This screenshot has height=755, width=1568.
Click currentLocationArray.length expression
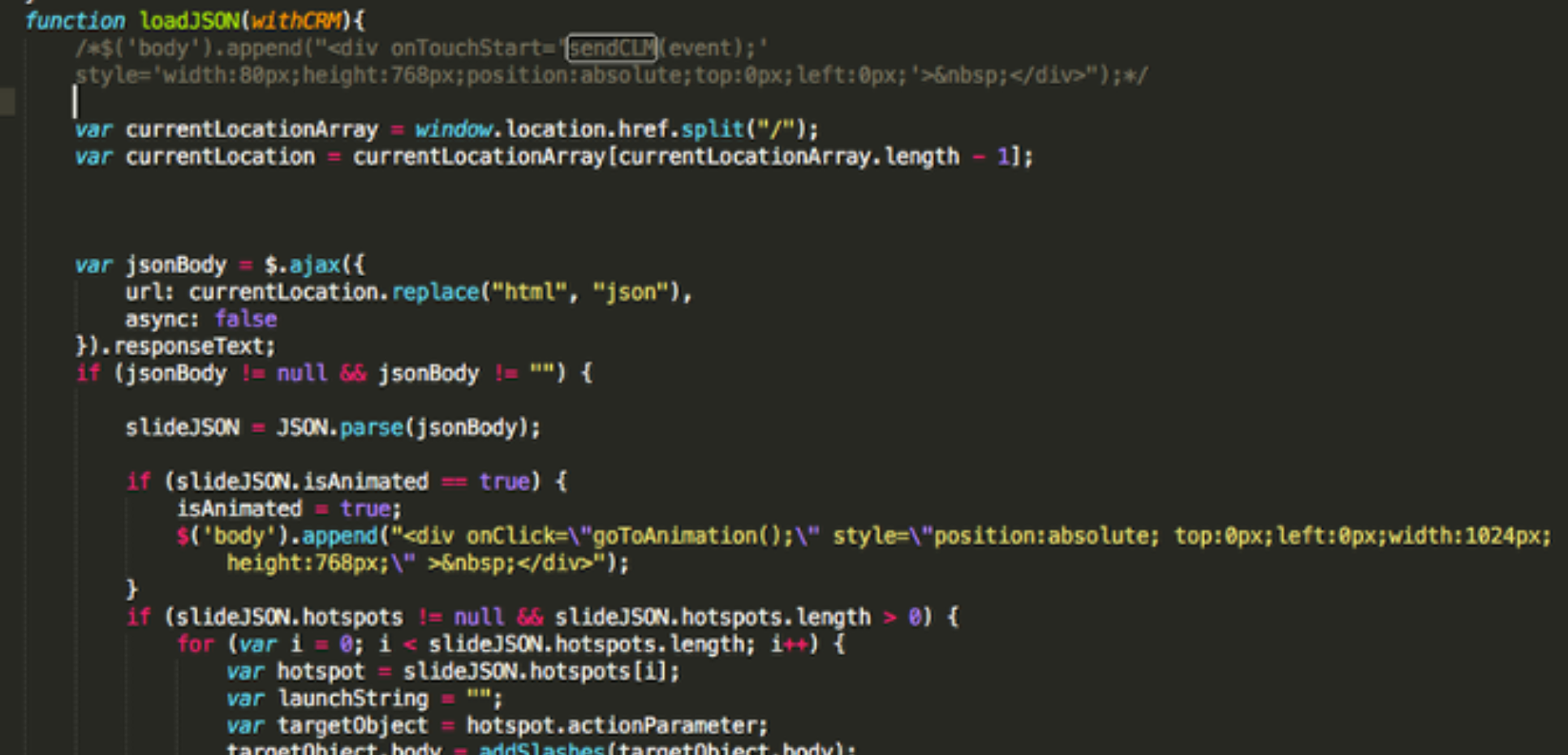(788, 157)
